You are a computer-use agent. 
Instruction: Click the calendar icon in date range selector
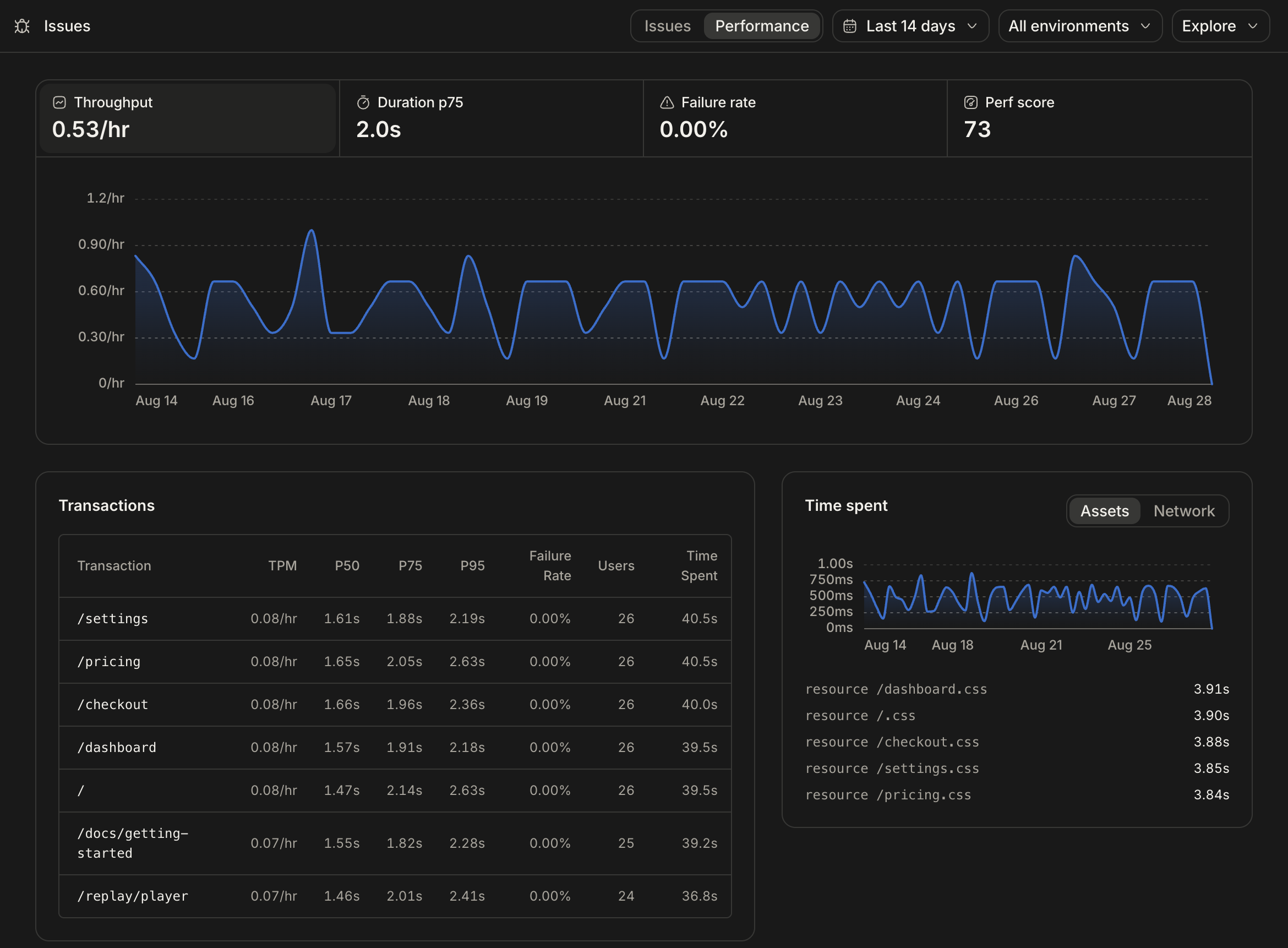[850, 26]
